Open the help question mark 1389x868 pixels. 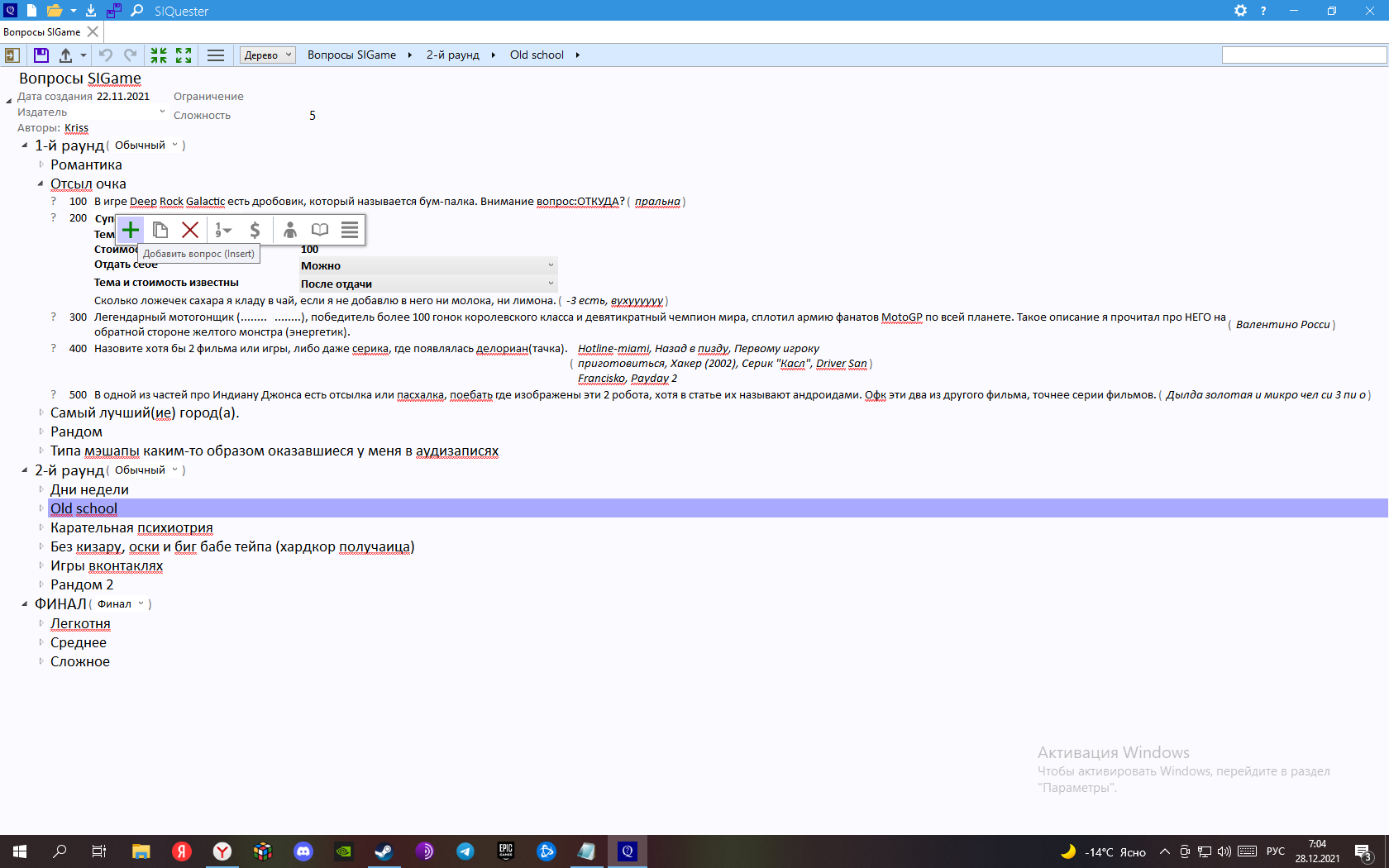click(1263, 11)
